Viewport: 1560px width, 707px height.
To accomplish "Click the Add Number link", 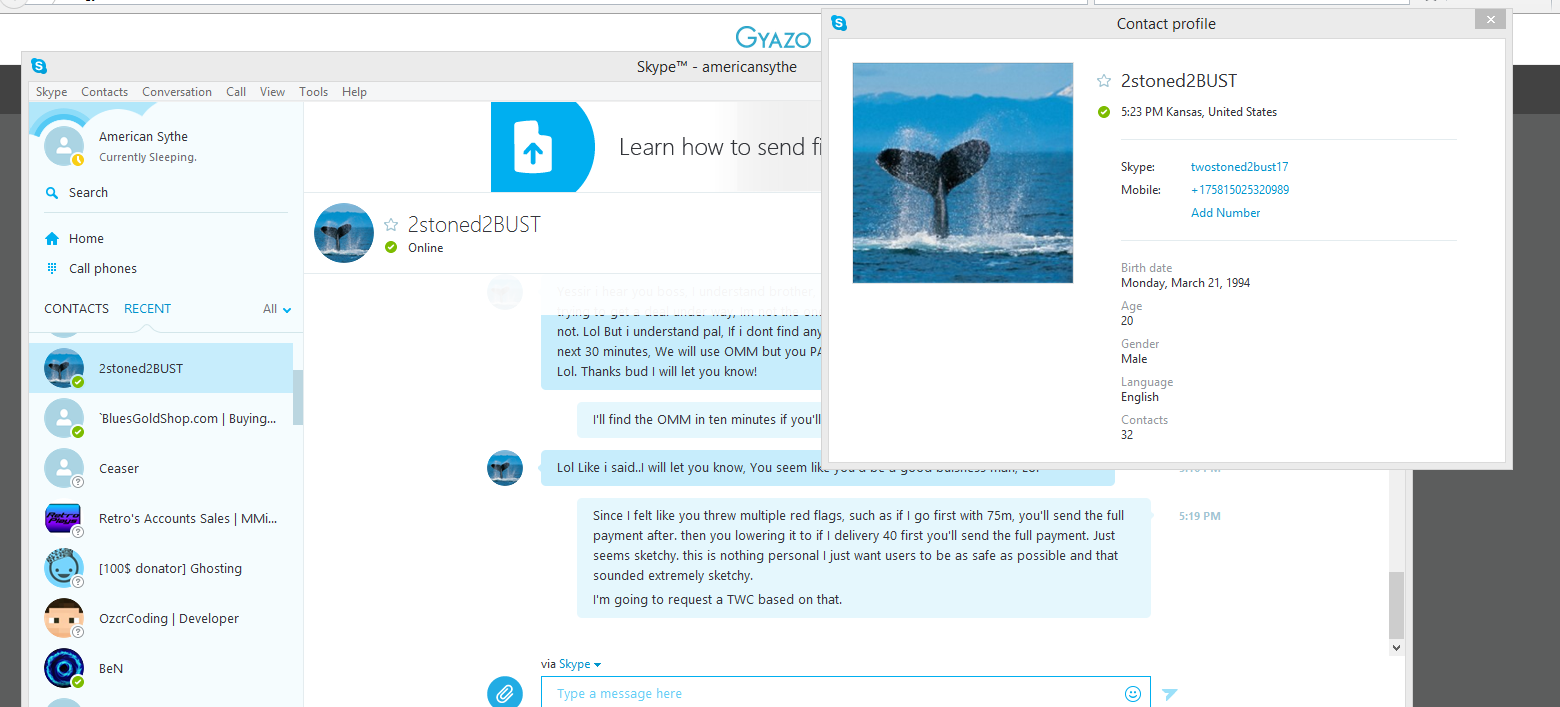I will (x=1225, y=213).
